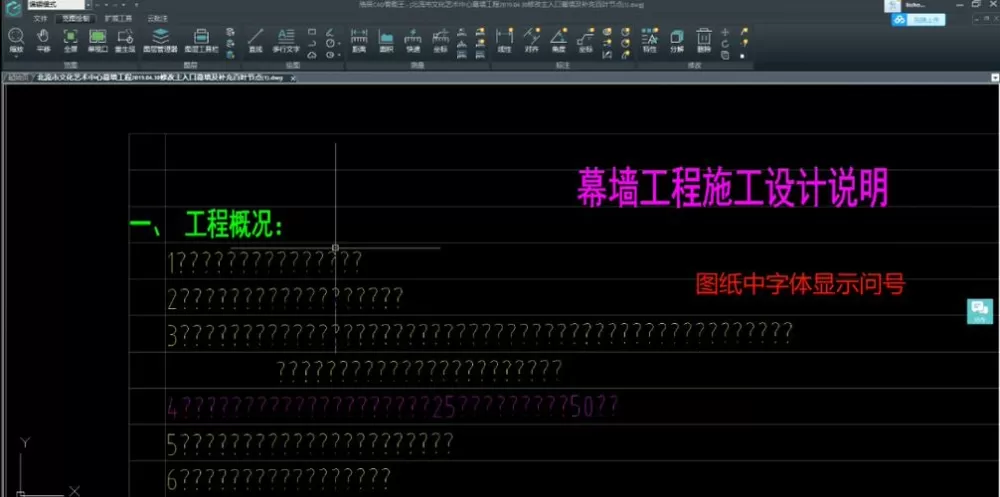The height and width of the screenshot is (497, 1000).
Task: Click the 删除 delete trash icon
Action: click(704, 40)
